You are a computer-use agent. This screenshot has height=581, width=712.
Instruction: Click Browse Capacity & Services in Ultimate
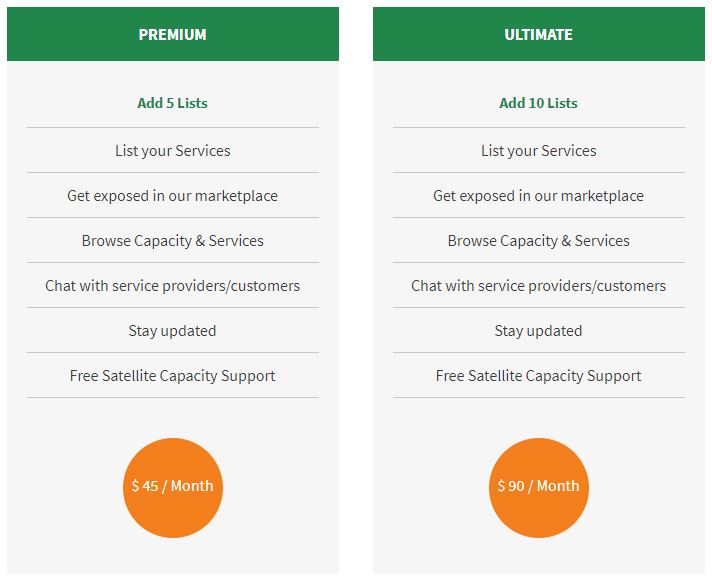coord(539,241)
